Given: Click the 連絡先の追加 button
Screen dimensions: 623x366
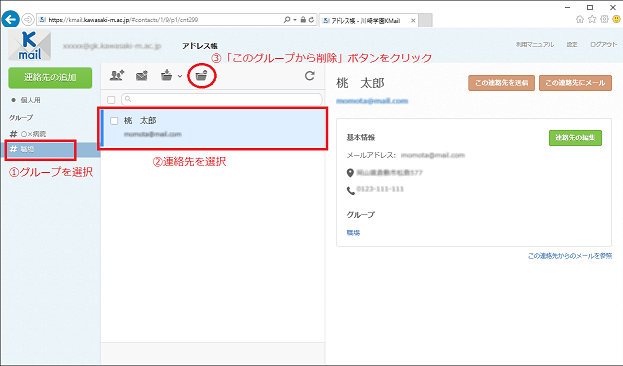Looking at the screenshot, I should point(50,77).
